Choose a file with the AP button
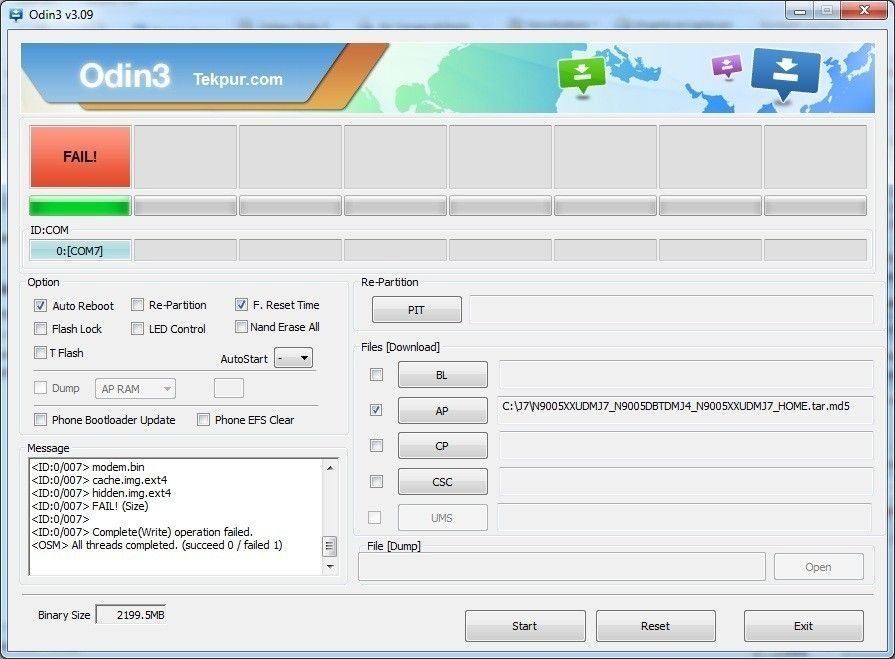The image size is (895, 659). pos(442,411)
